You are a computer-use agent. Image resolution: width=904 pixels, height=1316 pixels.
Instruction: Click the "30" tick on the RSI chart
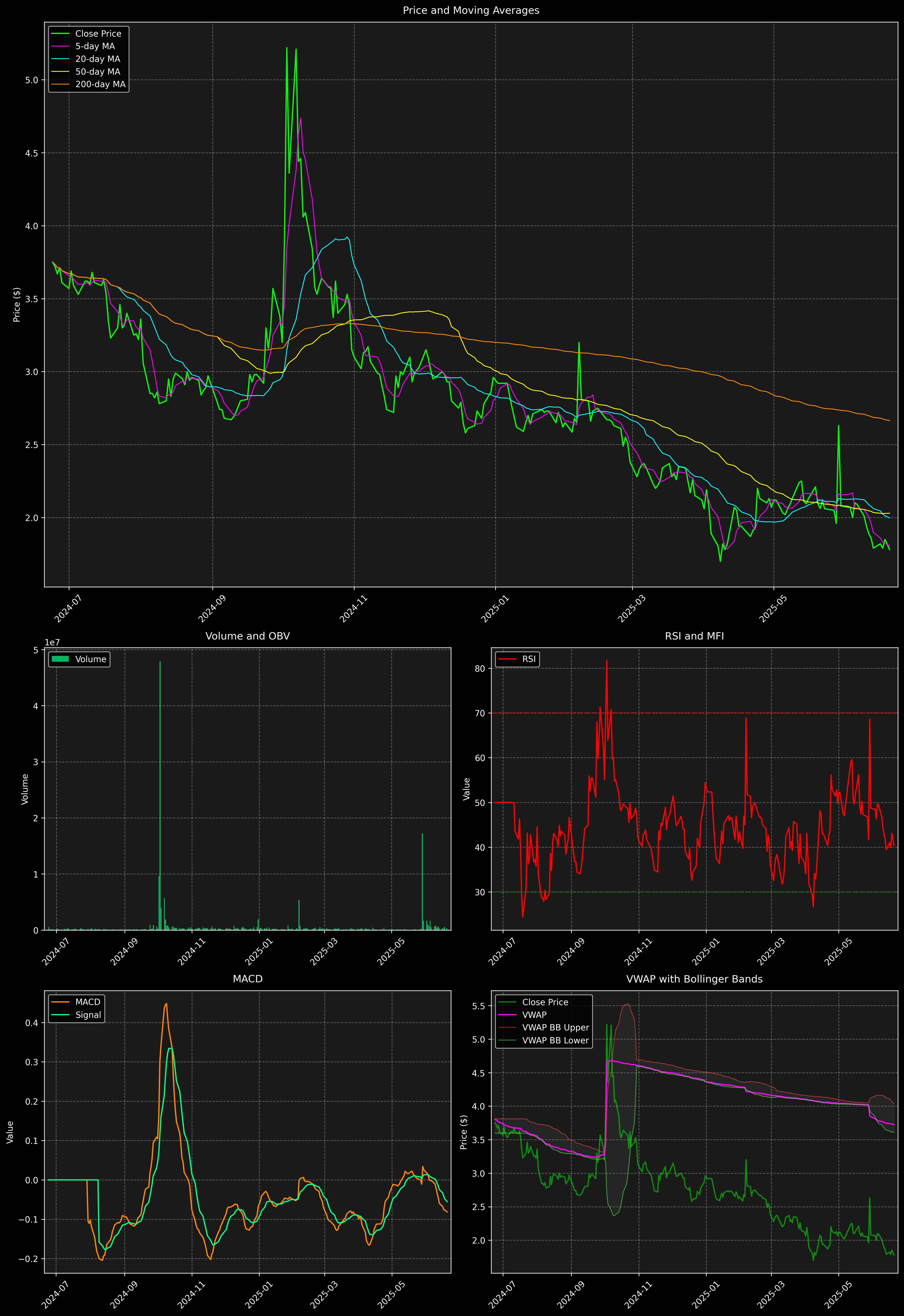(480, 893)
